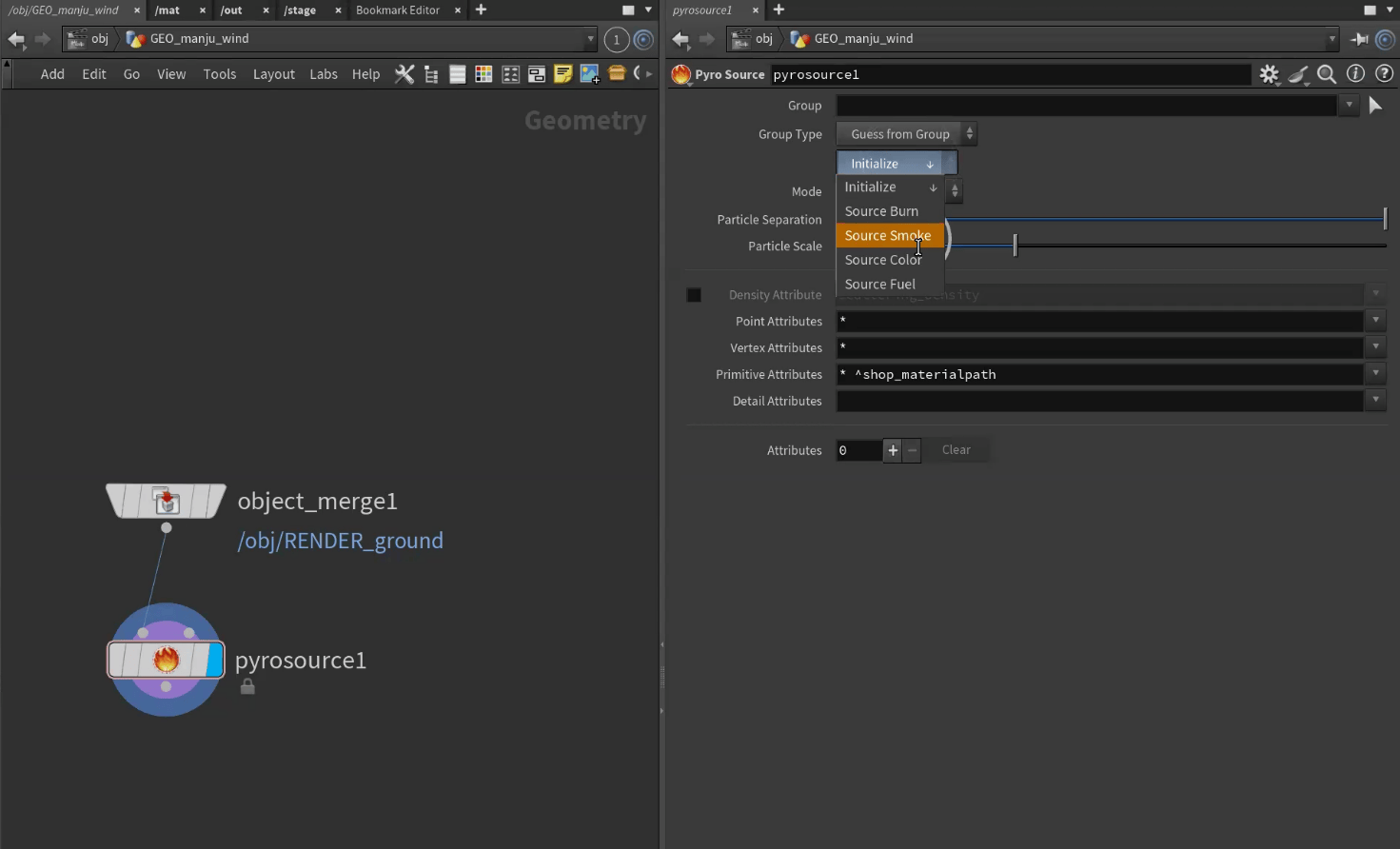Open the parameter gear settings menu
Screen dimensions: 1400x849
(x=1269, y=74)
